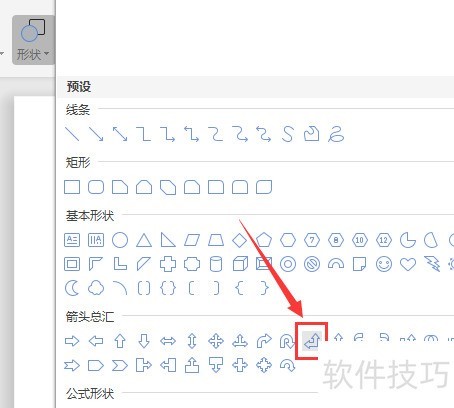Select the cross plus shape
Image resolution: width=454 pixels, height=408 pixels.
(168, 264)
